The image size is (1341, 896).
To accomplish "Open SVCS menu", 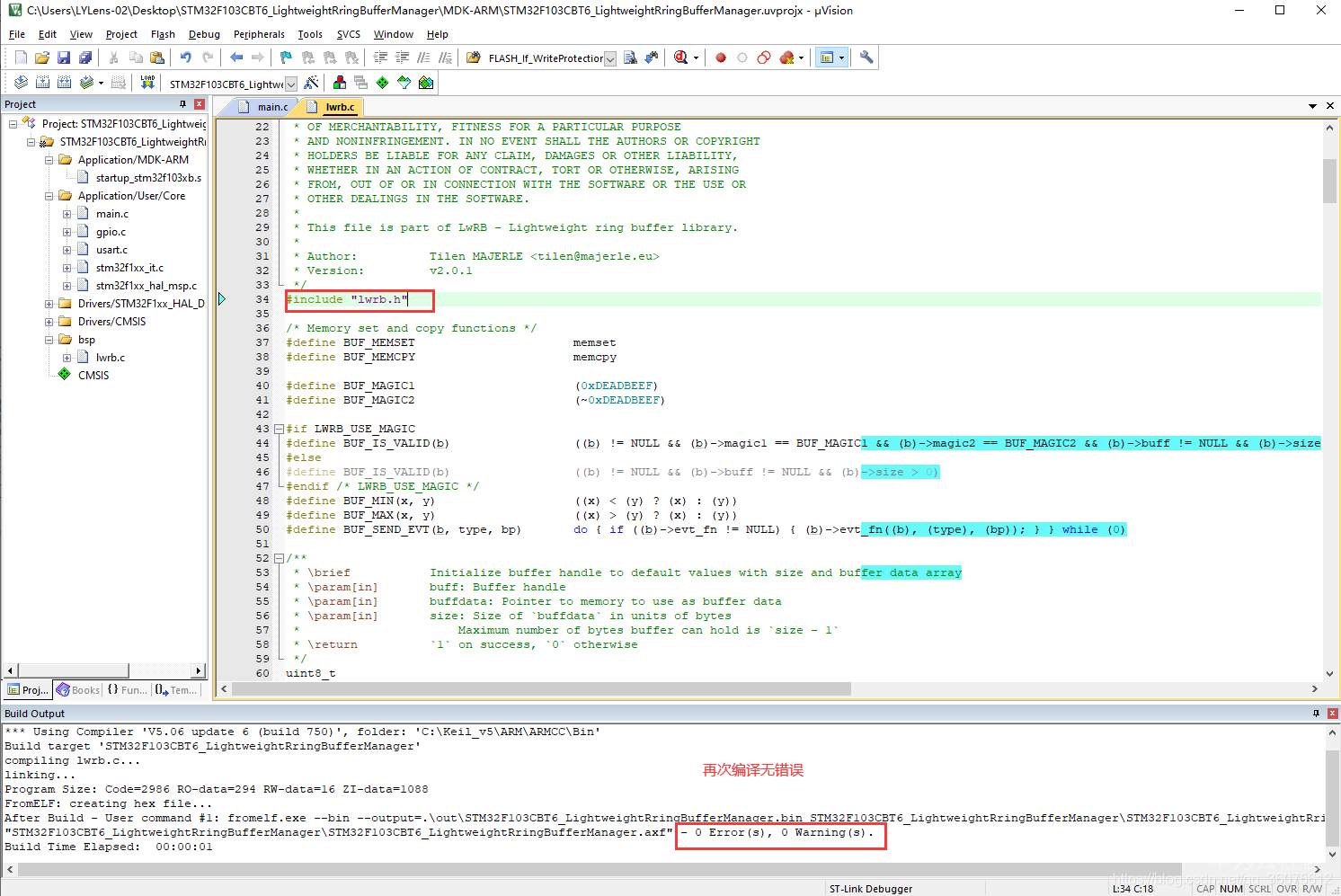I will [x=349, y=34].
